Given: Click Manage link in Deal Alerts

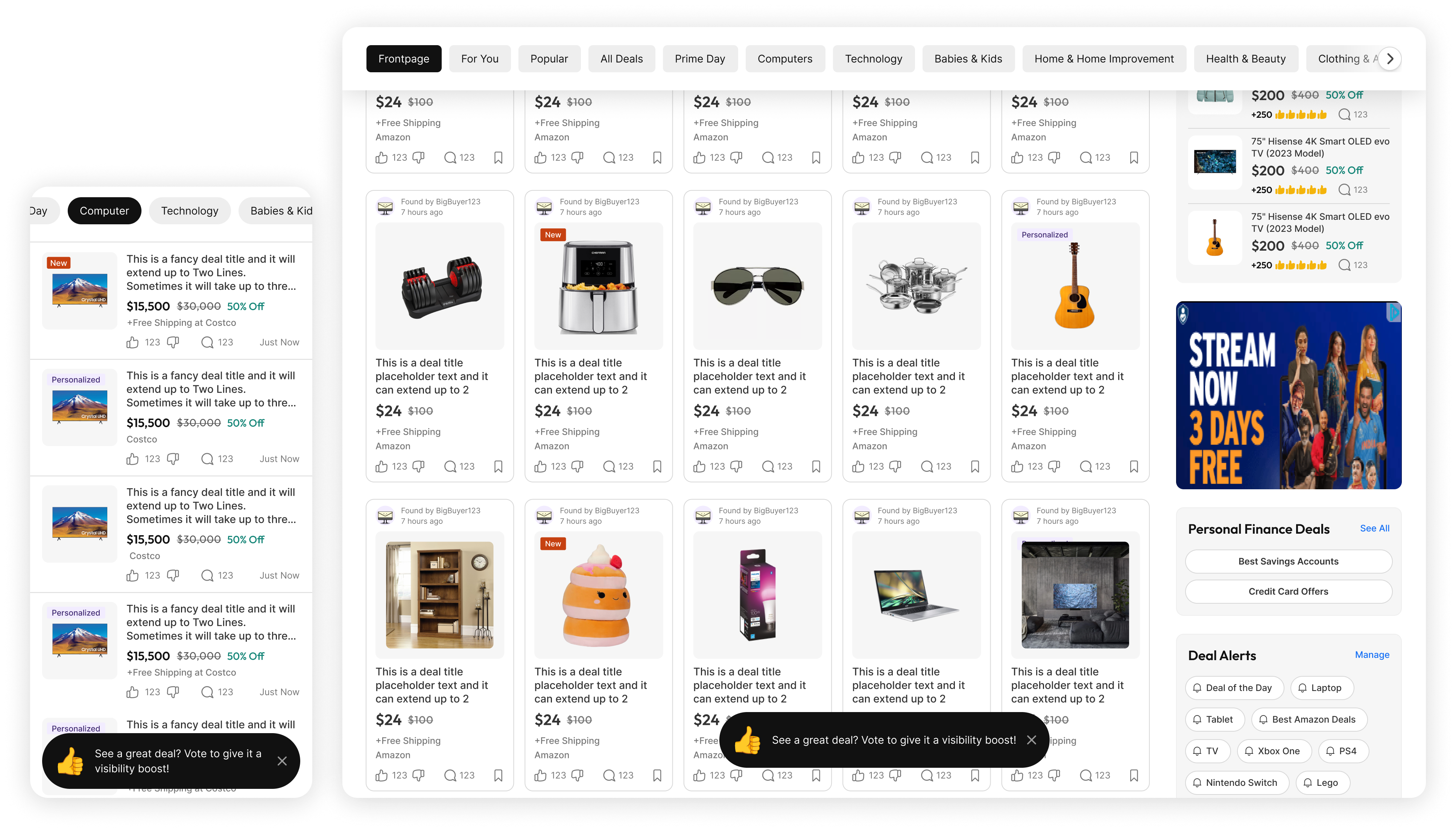Looking at the screenshot, I should coord(1372,654).
